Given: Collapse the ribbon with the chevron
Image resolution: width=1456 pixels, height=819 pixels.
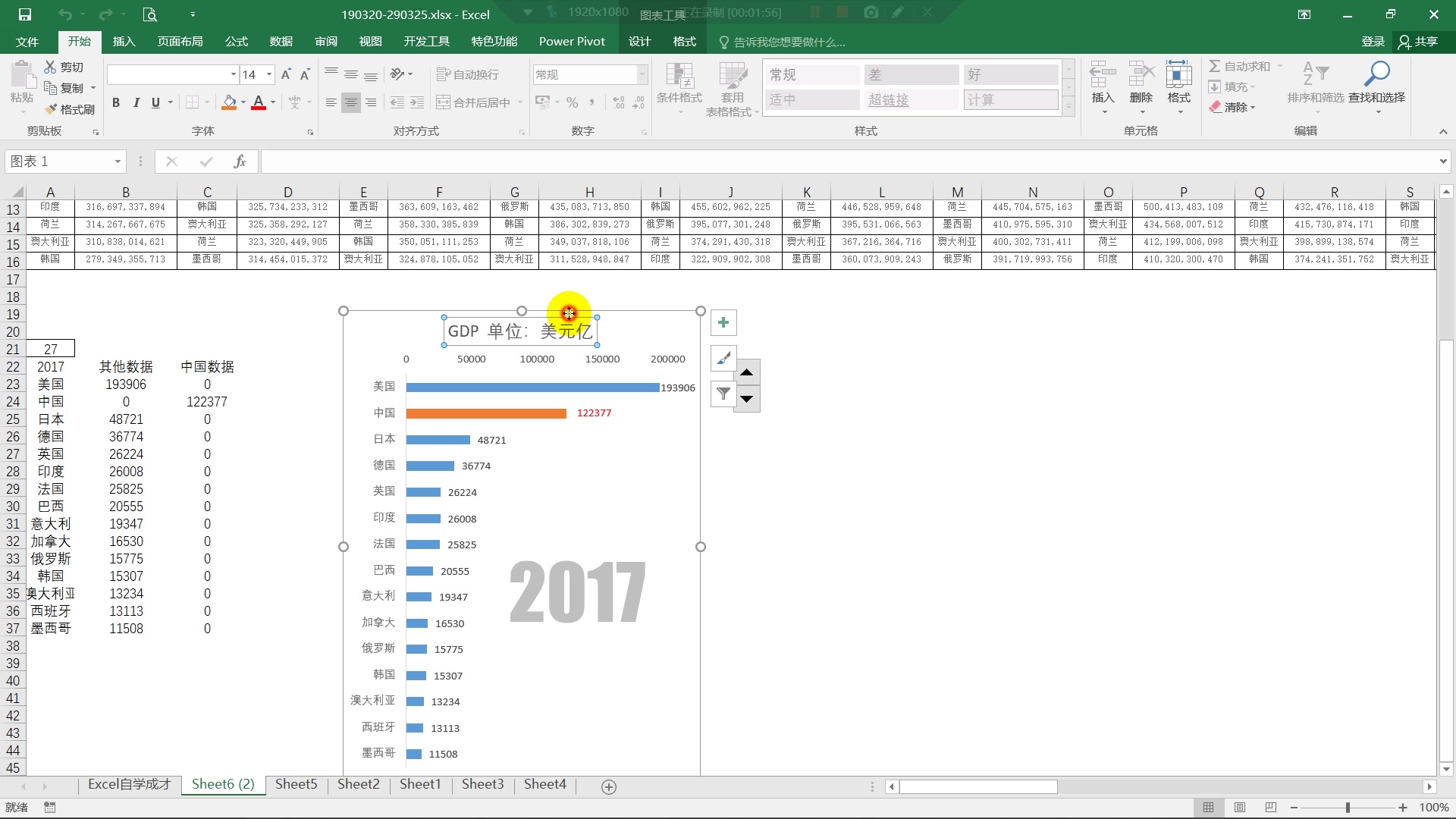Looking at the screenshot, I should 1443,132.
